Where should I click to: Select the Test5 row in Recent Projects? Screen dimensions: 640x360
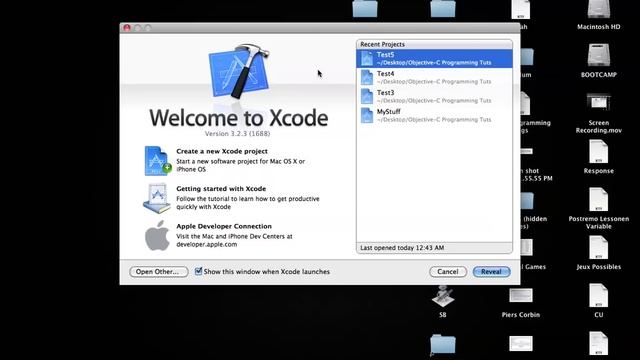434,58
